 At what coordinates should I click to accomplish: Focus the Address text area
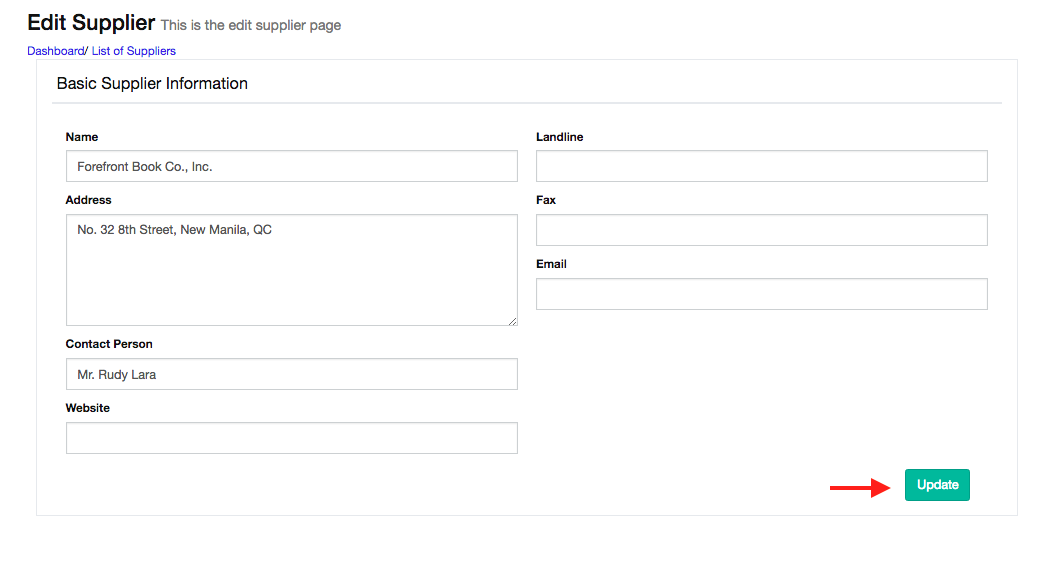pyautogui.click(x=291, y=270)
